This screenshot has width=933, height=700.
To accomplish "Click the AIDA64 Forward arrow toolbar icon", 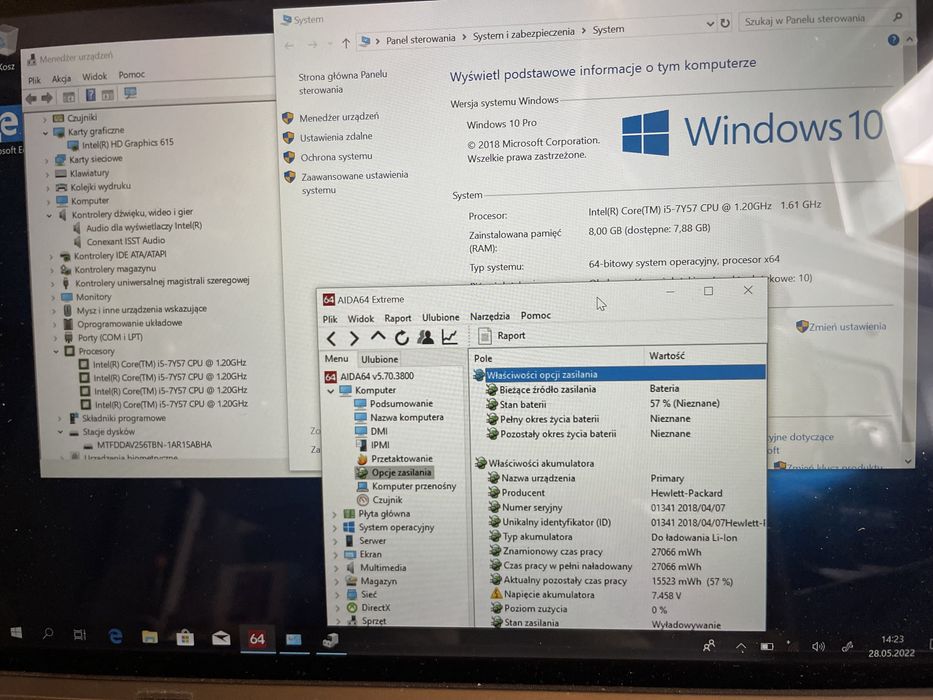I will coord(354,339).
